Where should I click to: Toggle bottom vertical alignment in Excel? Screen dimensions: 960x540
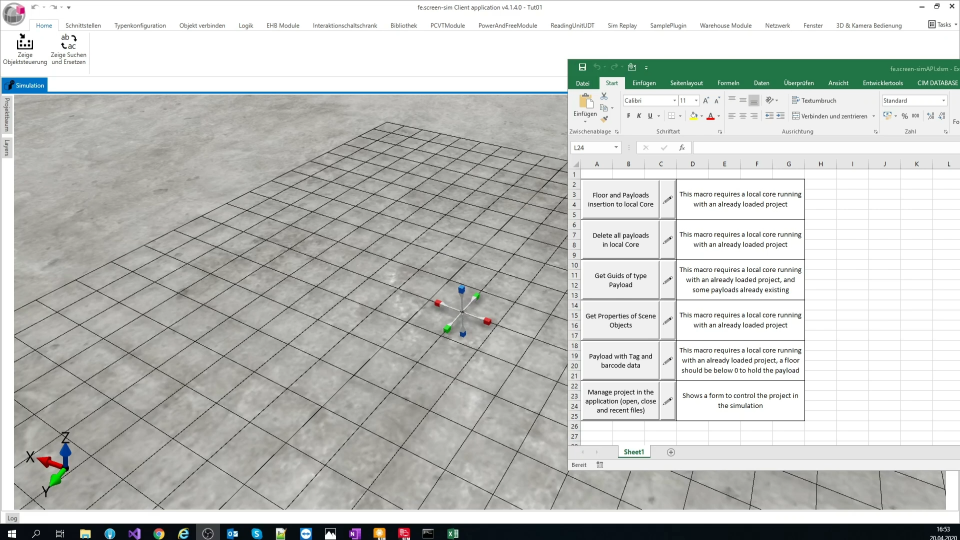coord(754,100)
